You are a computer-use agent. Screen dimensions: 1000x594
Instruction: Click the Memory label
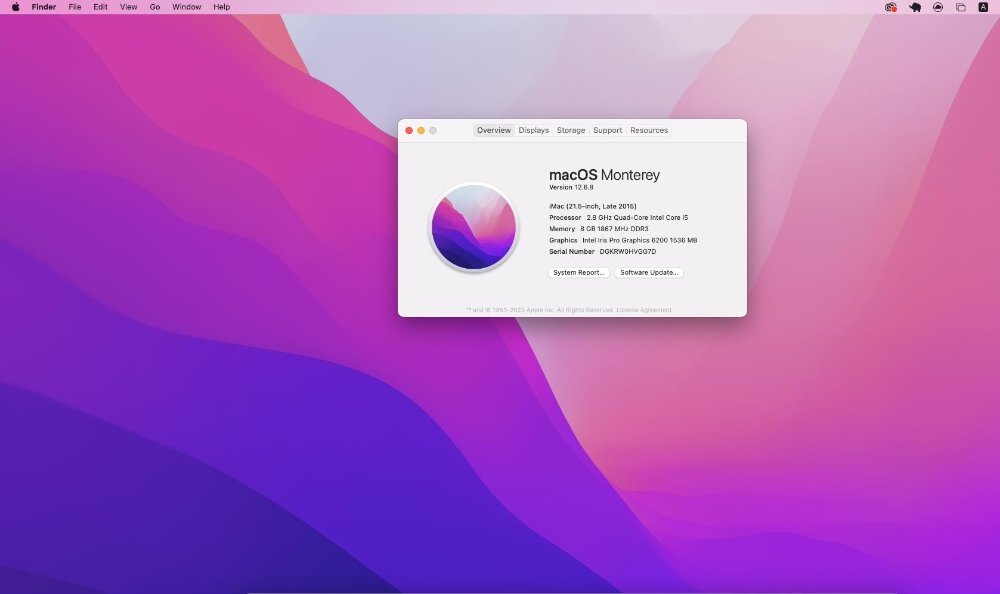click(x=562, y=229)
